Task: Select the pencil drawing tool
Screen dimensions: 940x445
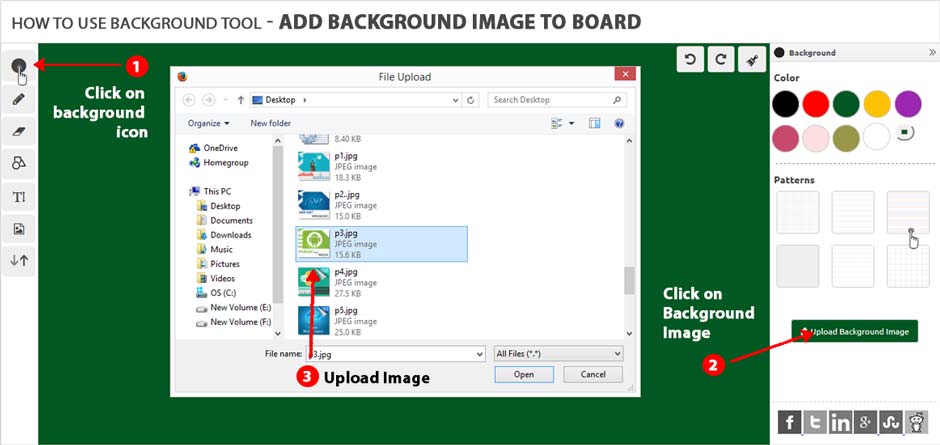Action: 19,99
